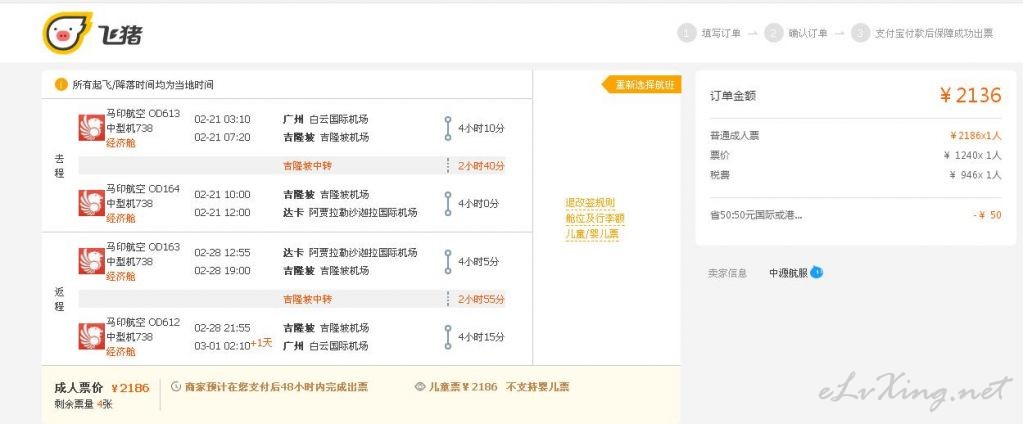The height and width of the screenshot is (424, 1023).
Task: Click step 3 支付宝付款后保障成功出票
Action: 923,33
